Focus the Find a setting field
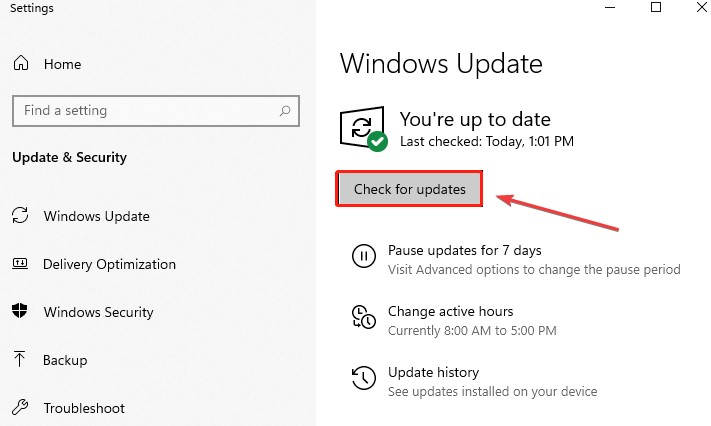Viewport: 711px width, 426px height. pyautogui.click(x=156, y=111)
